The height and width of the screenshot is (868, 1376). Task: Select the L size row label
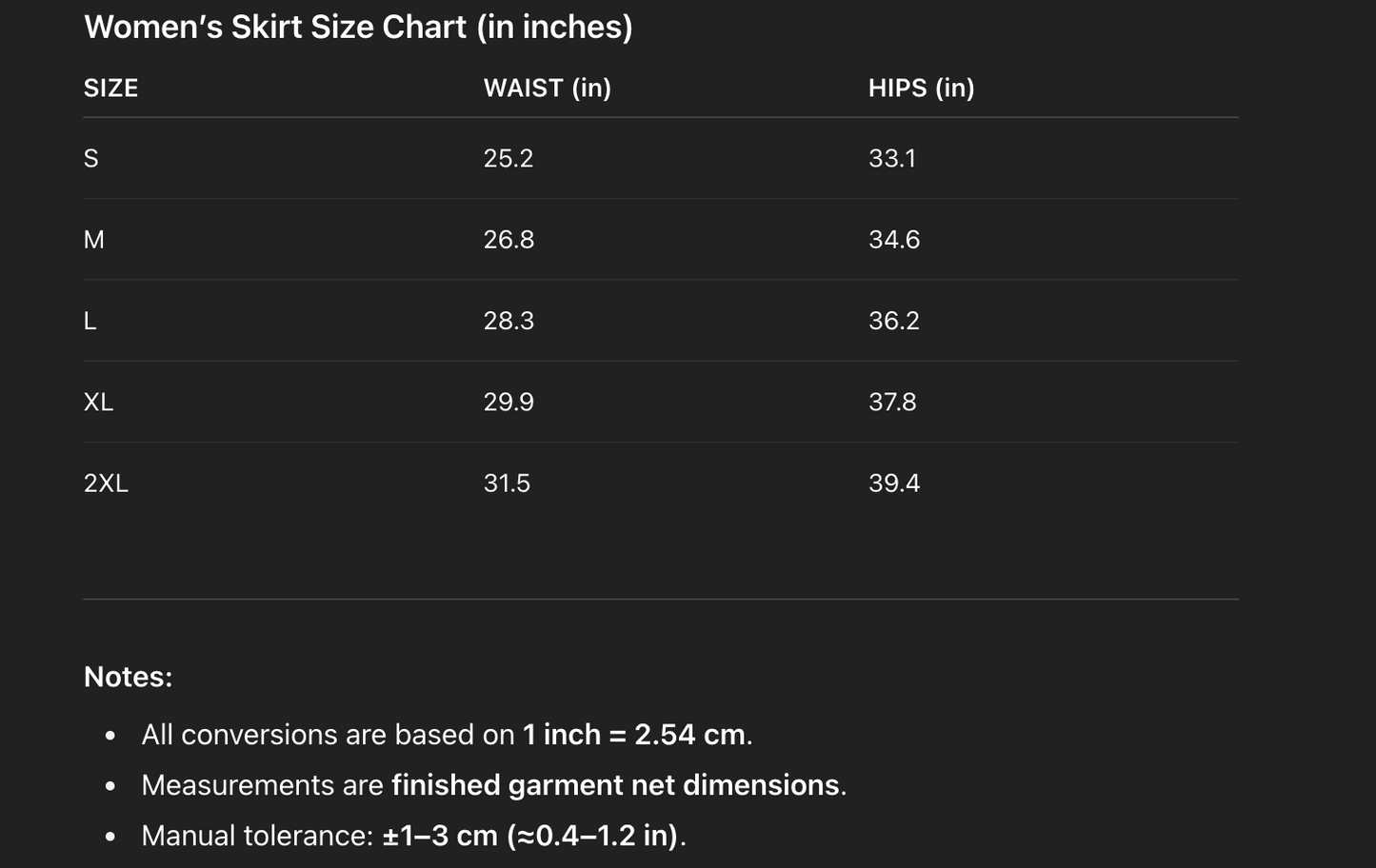click(x=90, y=321)
